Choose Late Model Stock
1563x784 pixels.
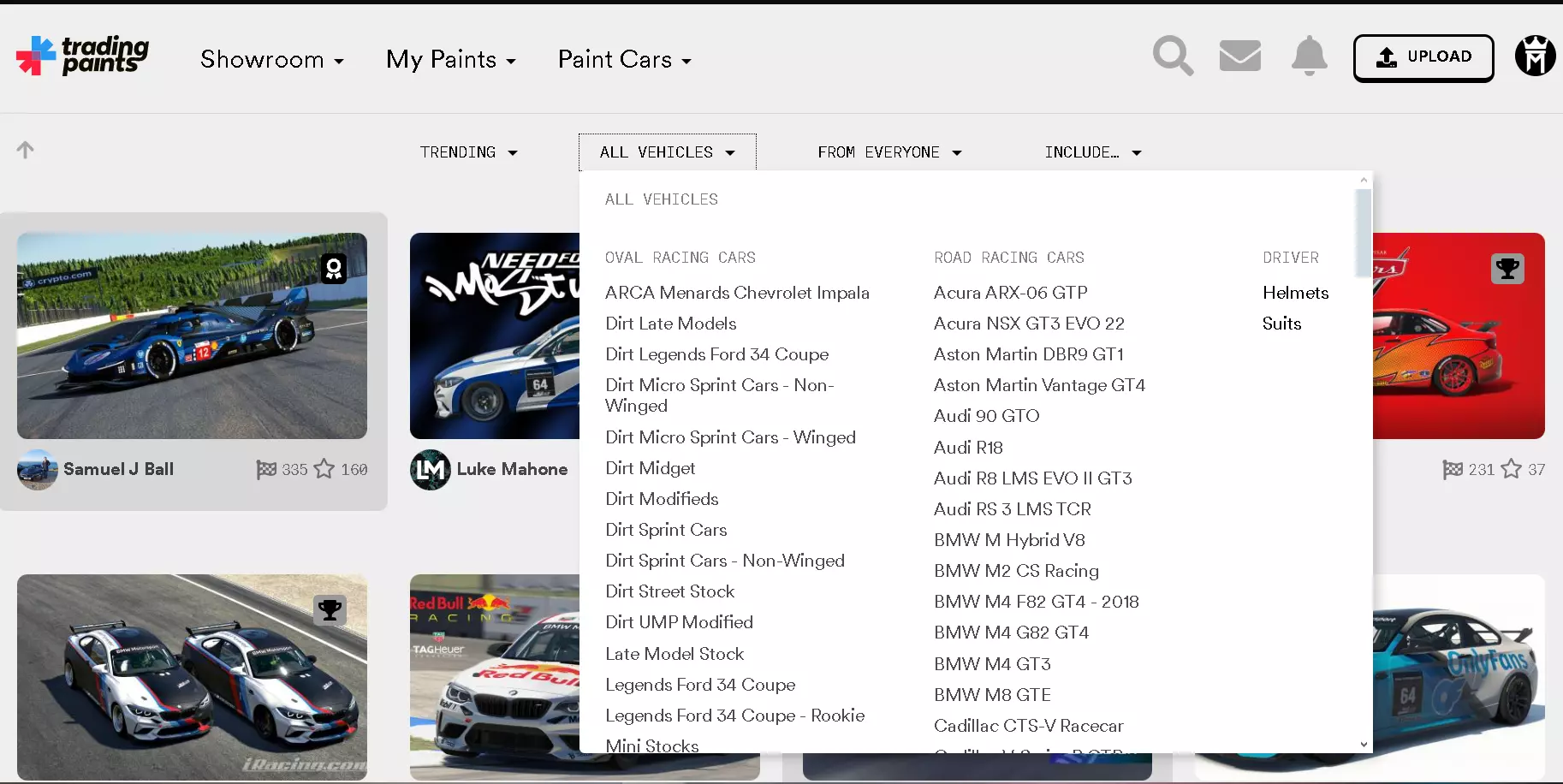point(675,654)
